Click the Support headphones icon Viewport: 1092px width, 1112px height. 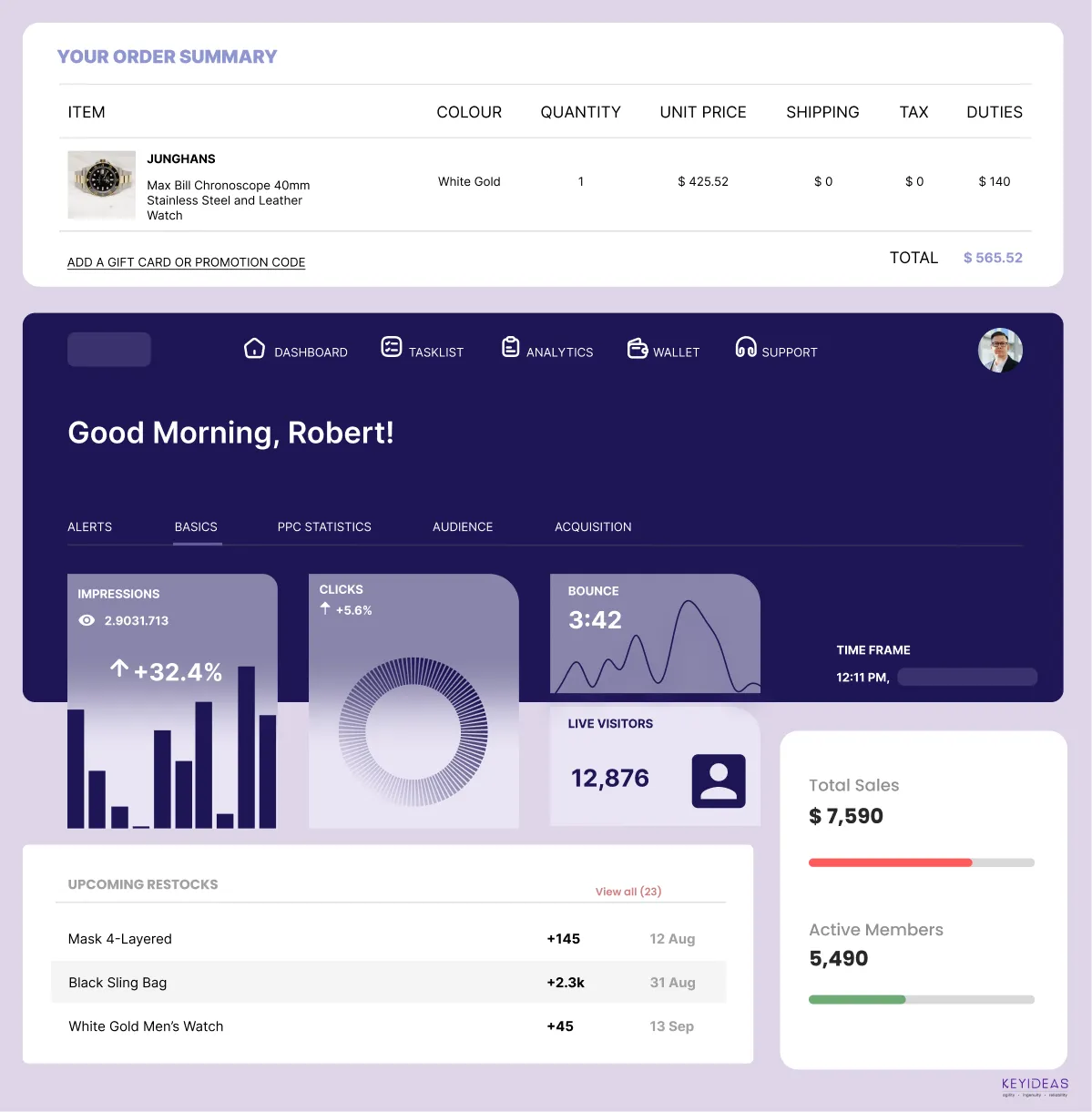coord(746,348)
